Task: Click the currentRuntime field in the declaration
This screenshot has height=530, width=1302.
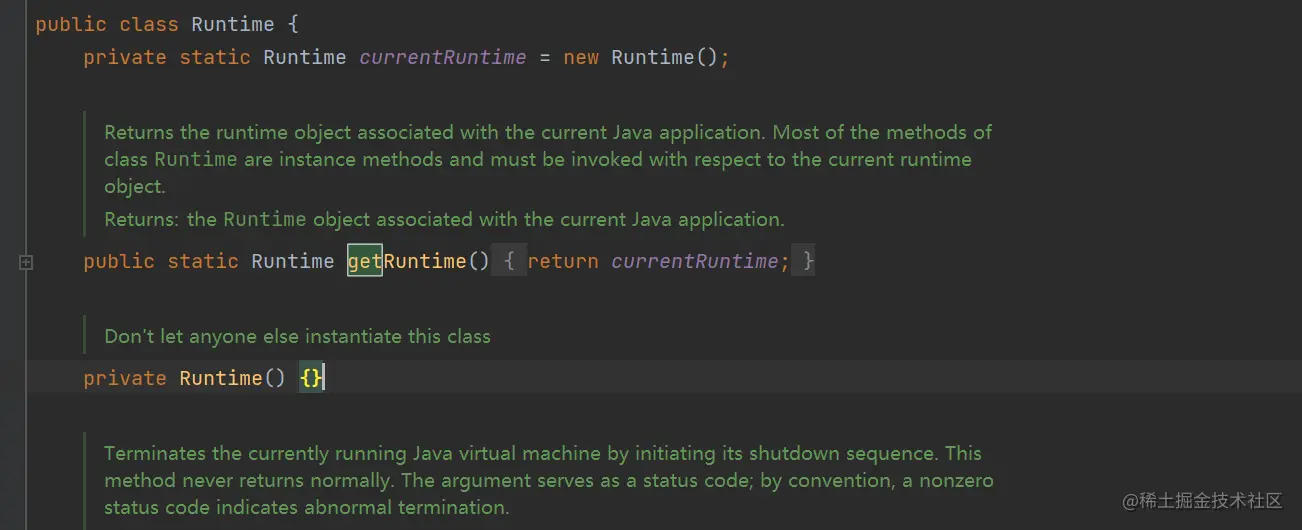Action: [x=443, y=57]
